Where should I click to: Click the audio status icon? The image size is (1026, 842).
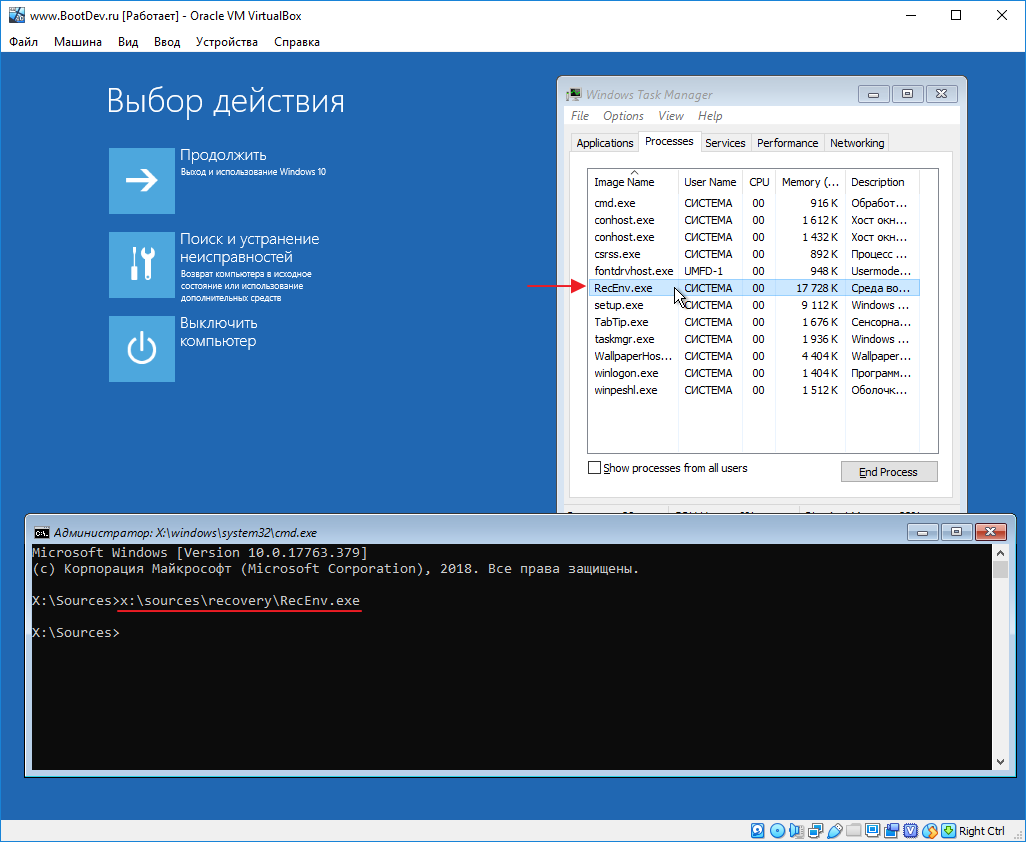pyautogui.click(x=798, y=830)
